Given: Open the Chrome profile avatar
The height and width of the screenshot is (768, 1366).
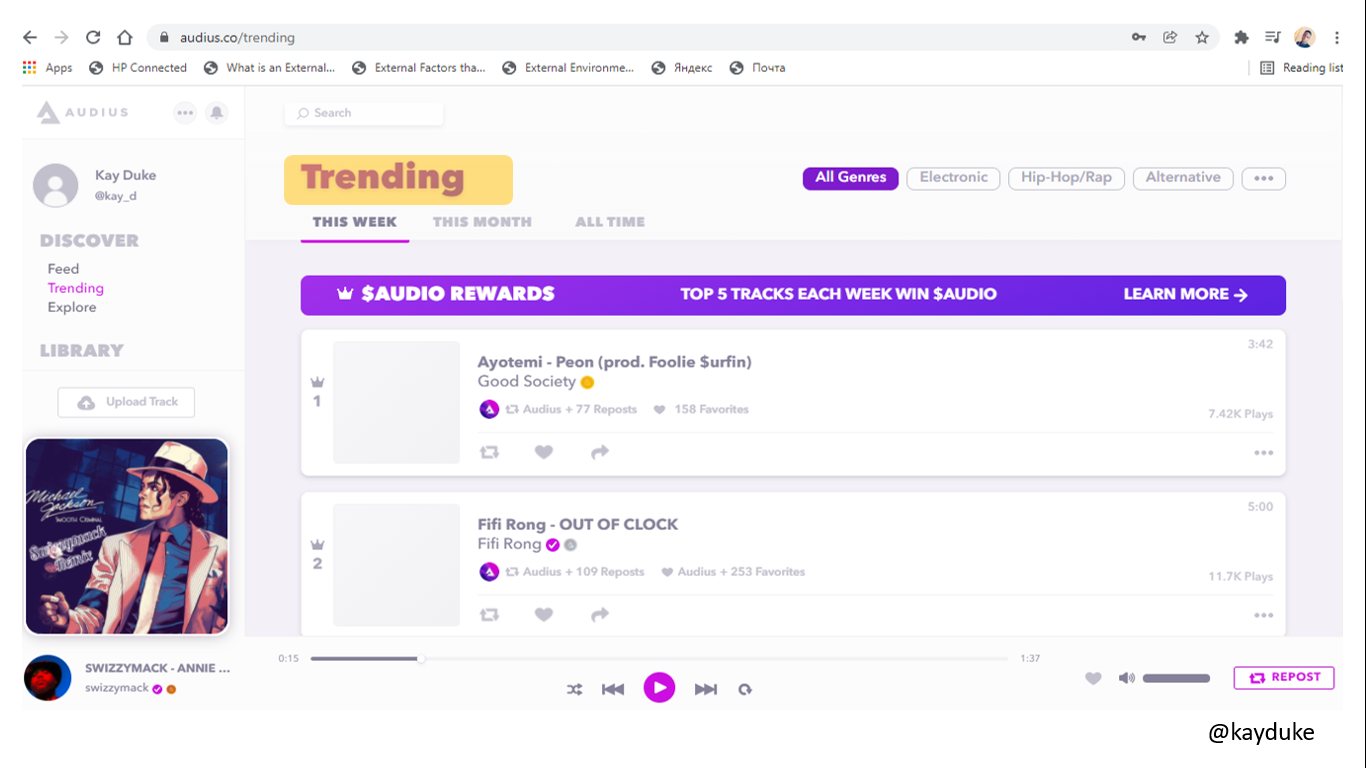Looking at the screenshot, I should coord(1305,38).
